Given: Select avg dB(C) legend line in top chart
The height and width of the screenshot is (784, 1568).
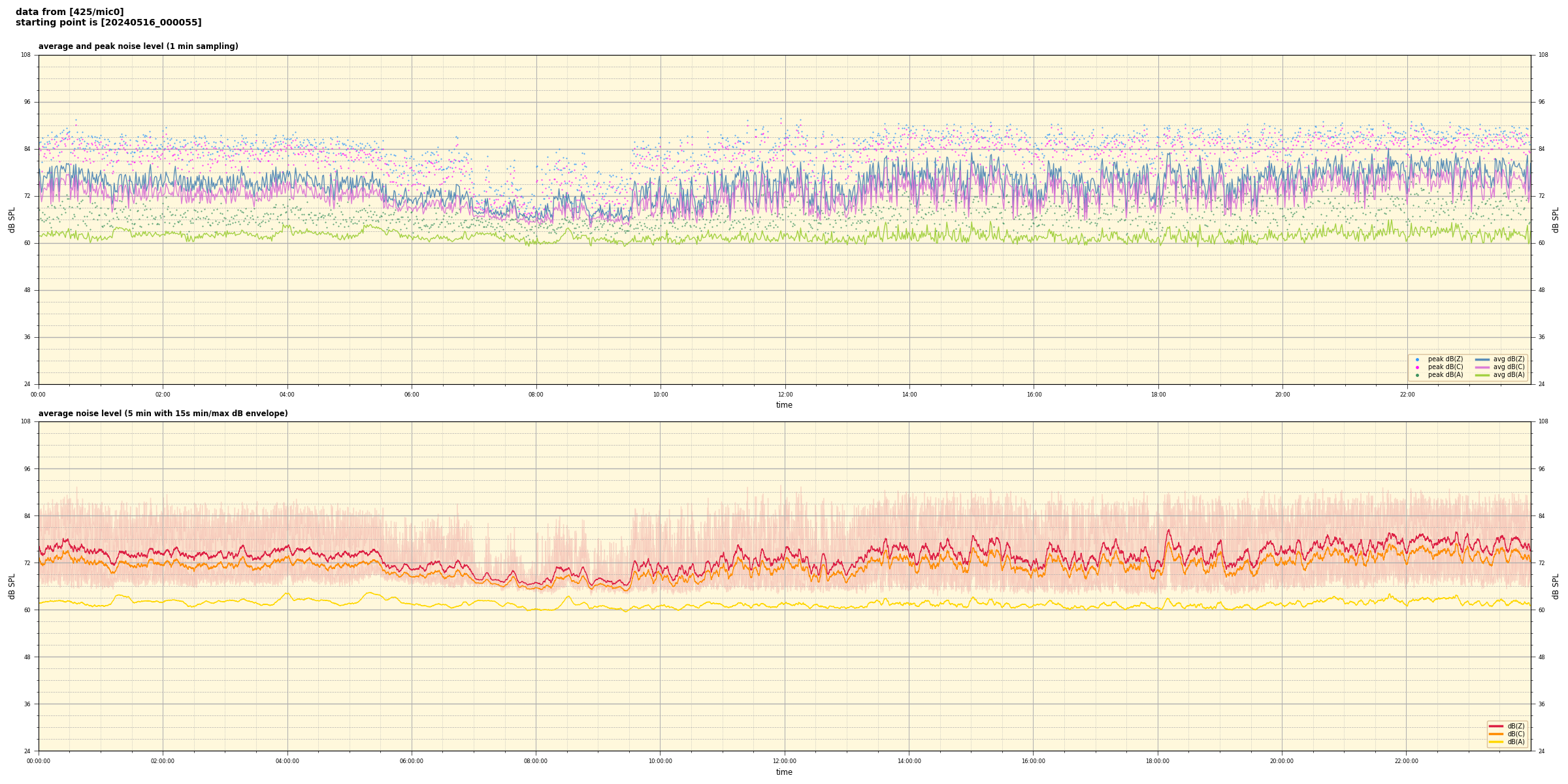Looking at the screenshot, I should click(1482, 367).
